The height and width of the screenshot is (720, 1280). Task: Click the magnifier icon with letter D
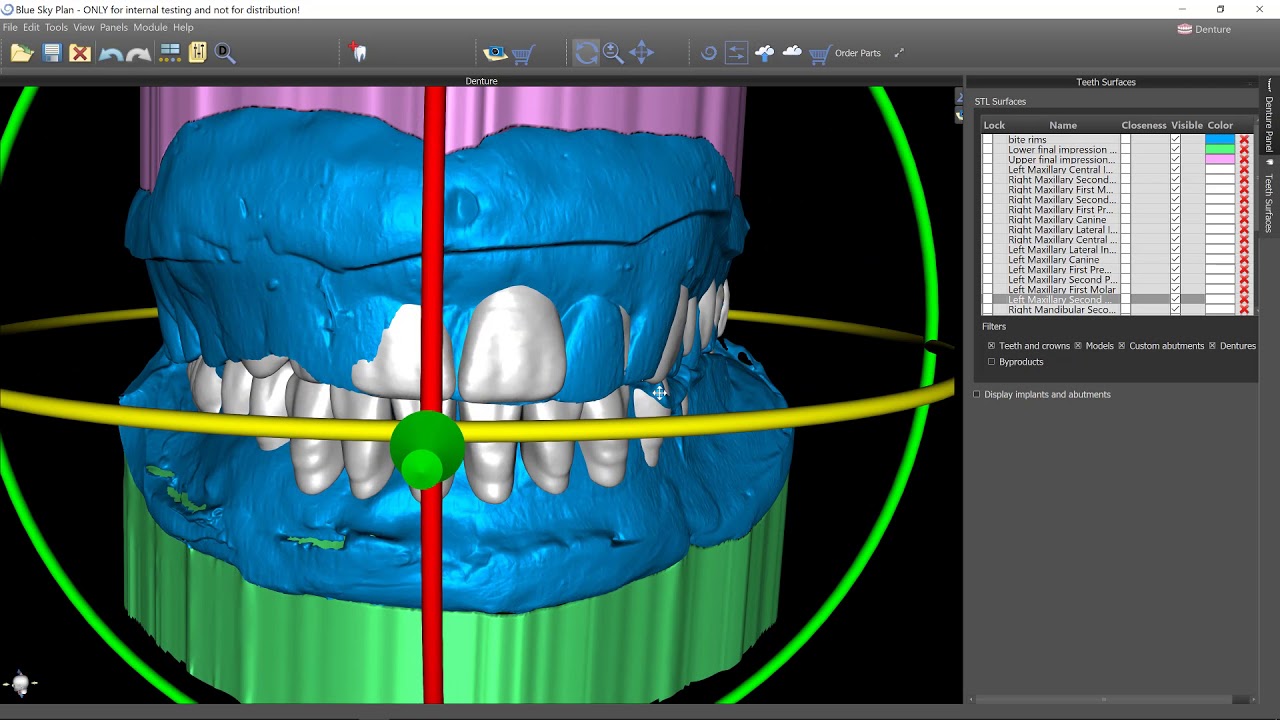pyautogui.click(x=225, y=53)
